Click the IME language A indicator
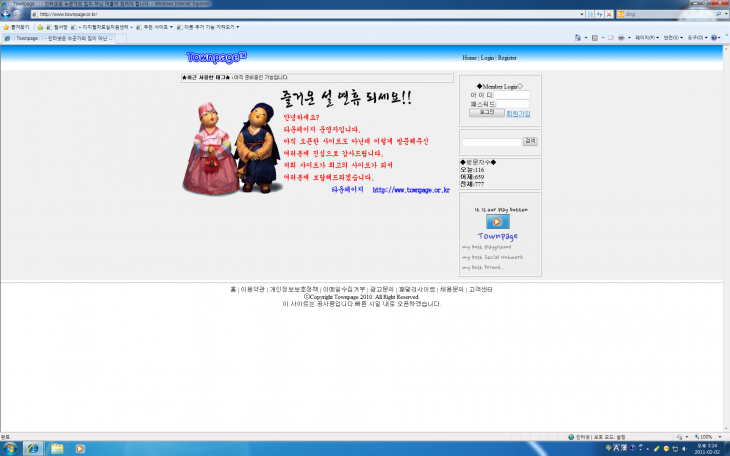Screen dimensions: 730x456 pyautogui.click(x=616, y=448)
